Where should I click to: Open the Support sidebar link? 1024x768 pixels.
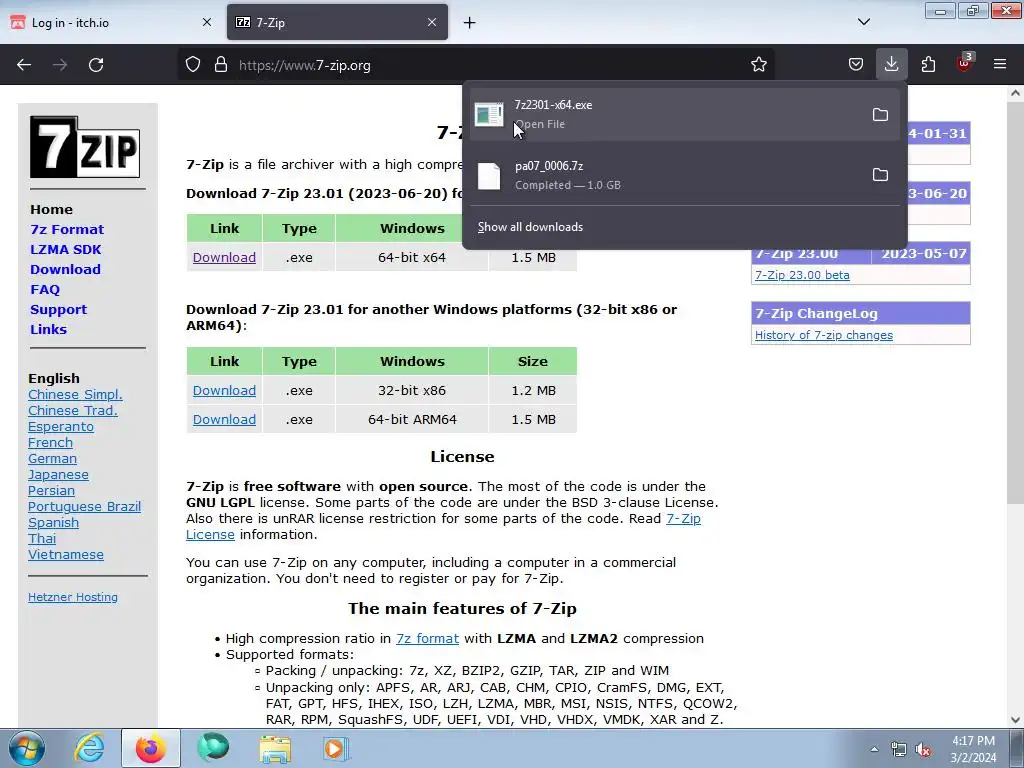(x=58, y=310)
